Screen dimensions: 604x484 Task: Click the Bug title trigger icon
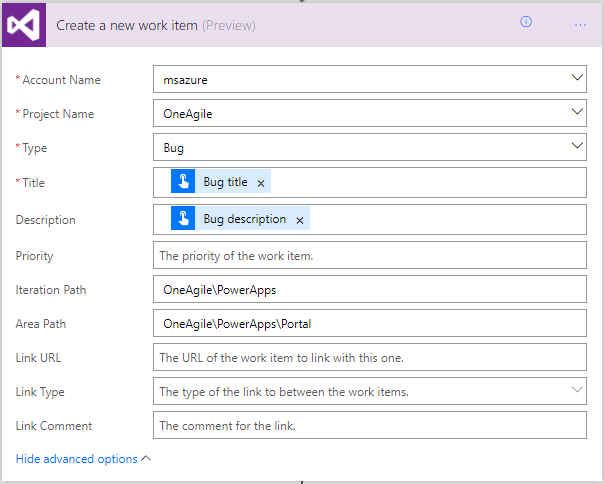coord(183,182)
